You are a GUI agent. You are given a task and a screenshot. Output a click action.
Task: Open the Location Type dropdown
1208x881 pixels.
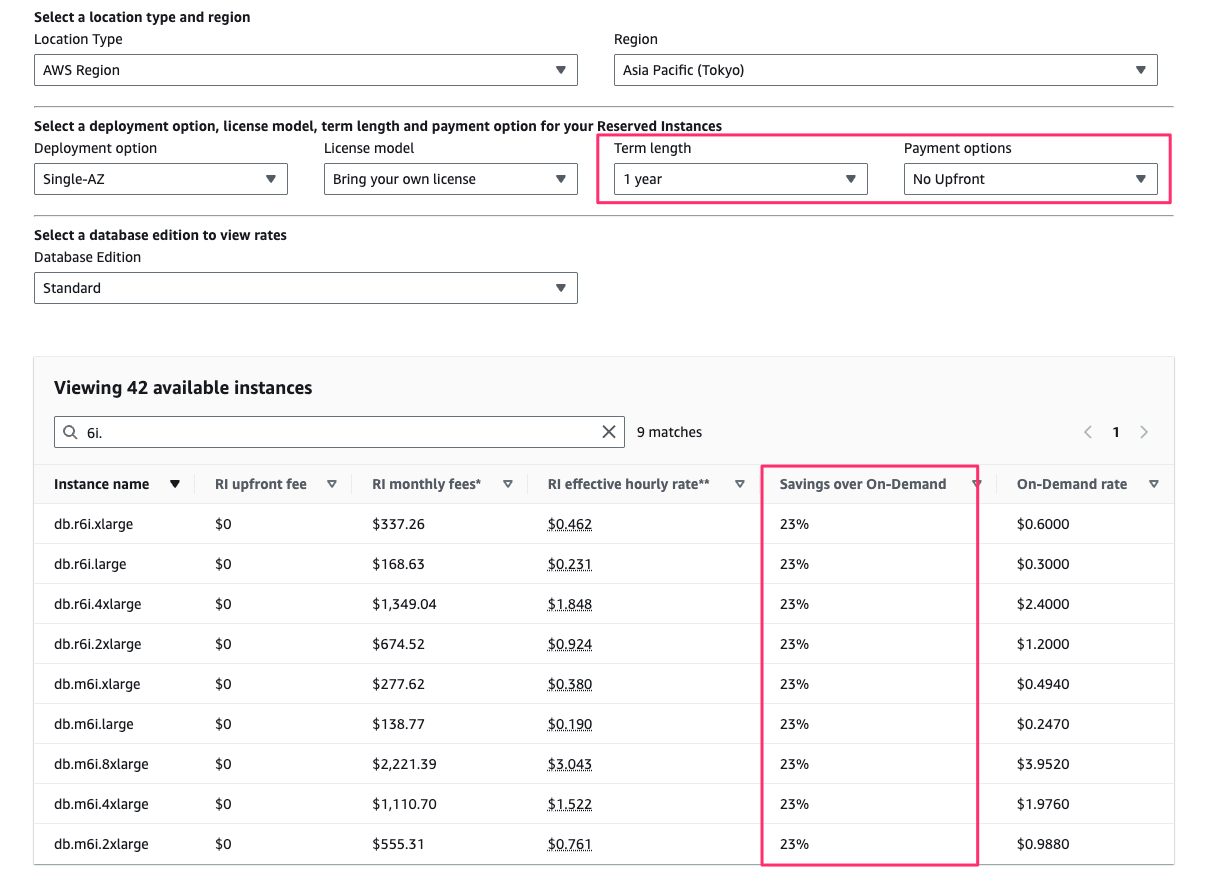[306, 70]
